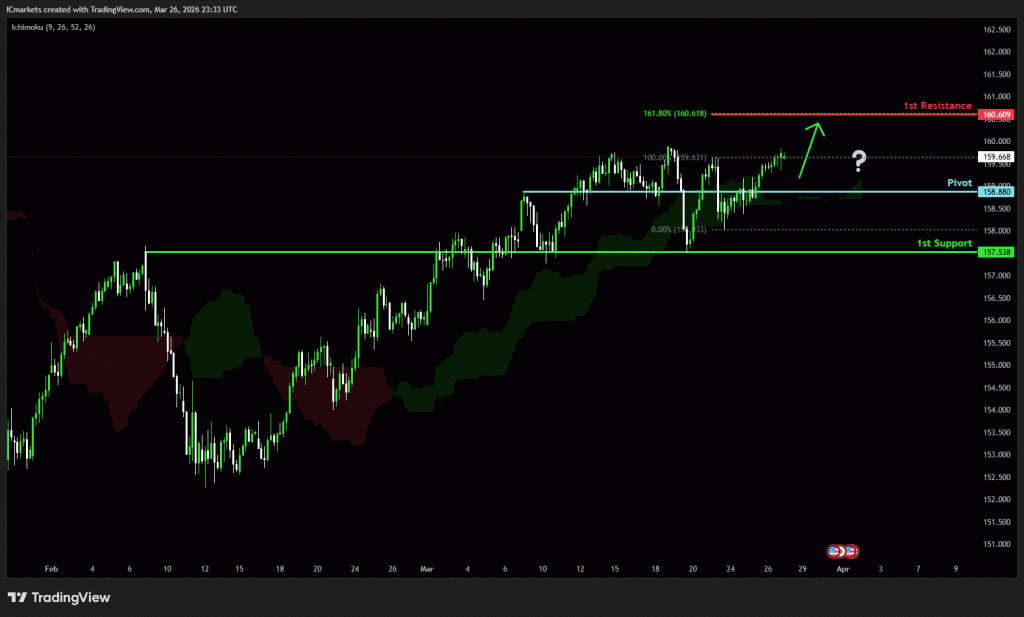Select the blue 158.880 pivot price tag
This screenshot has width=1024, height=617.
(x=997, y=192)
